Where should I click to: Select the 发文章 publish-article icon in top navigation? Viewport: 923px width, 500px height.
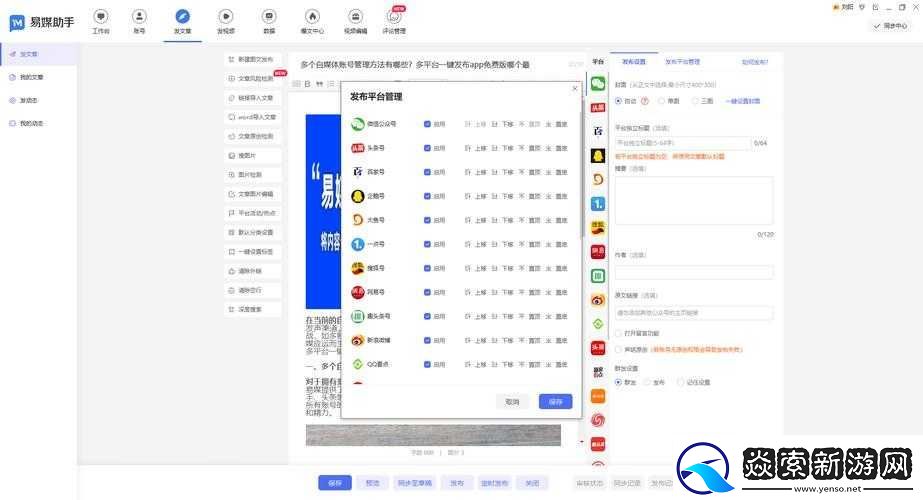tap(182, 17)
